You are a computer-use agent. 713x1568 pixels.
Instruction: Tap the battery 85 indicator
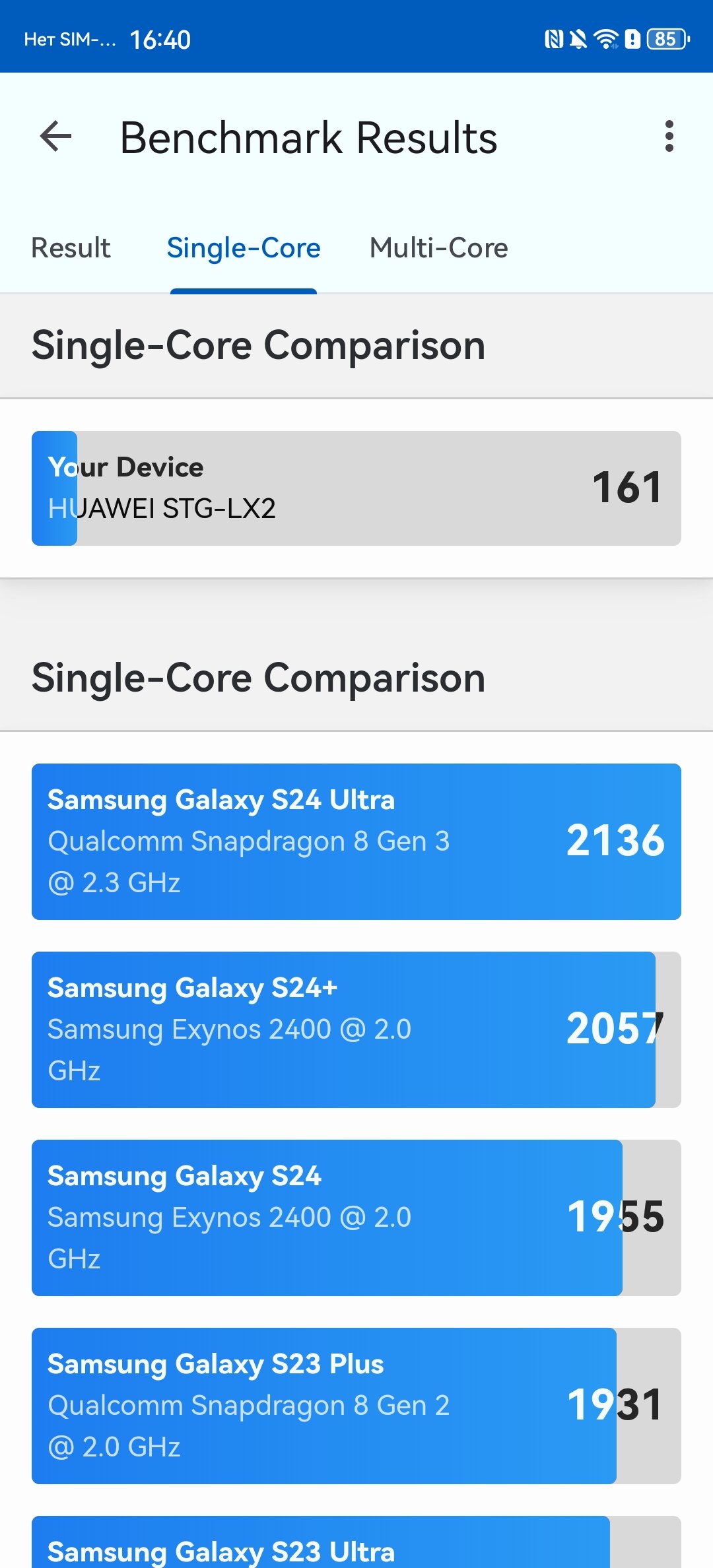[x=668, y=40]
